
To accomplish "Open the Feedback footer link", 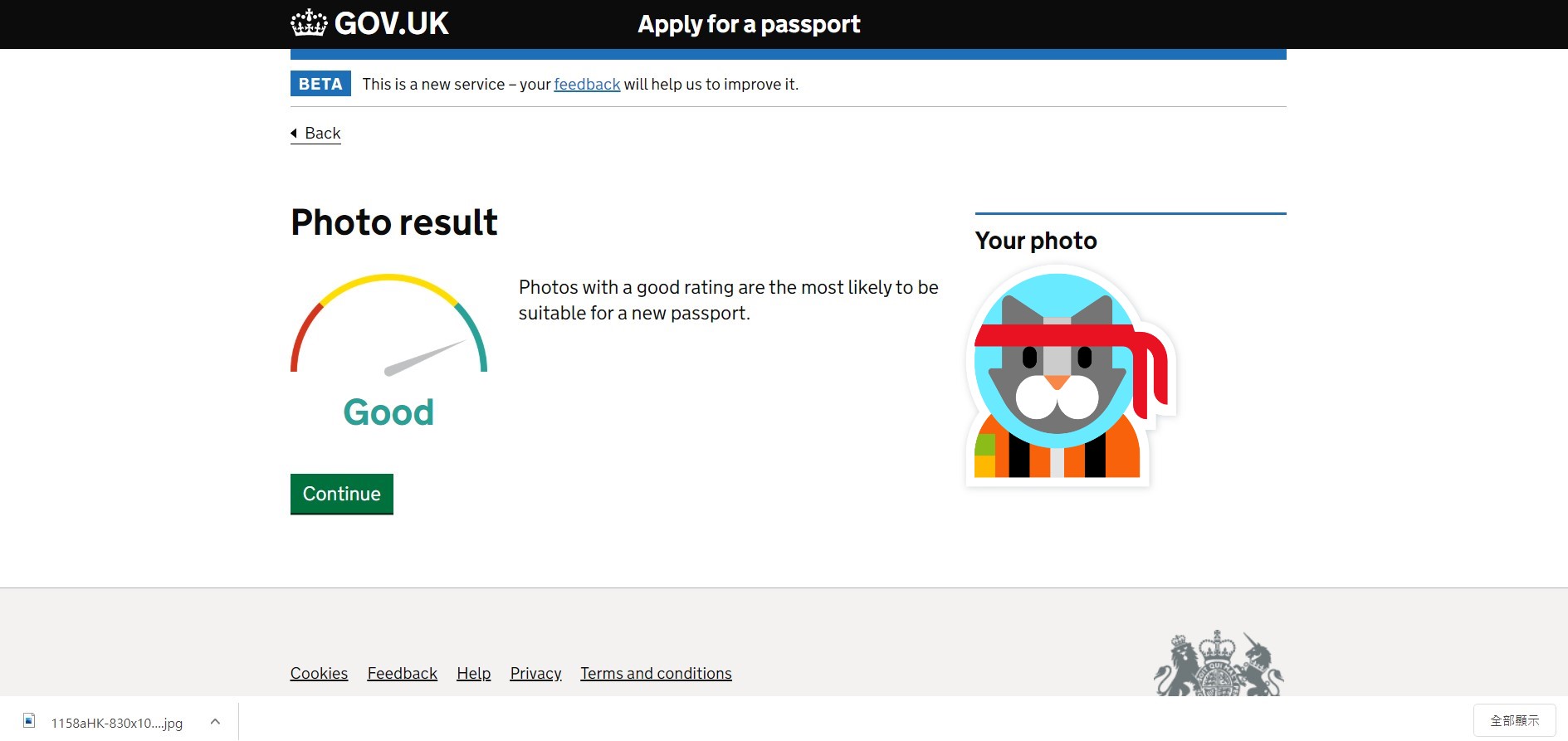I will tap(402, 674).
